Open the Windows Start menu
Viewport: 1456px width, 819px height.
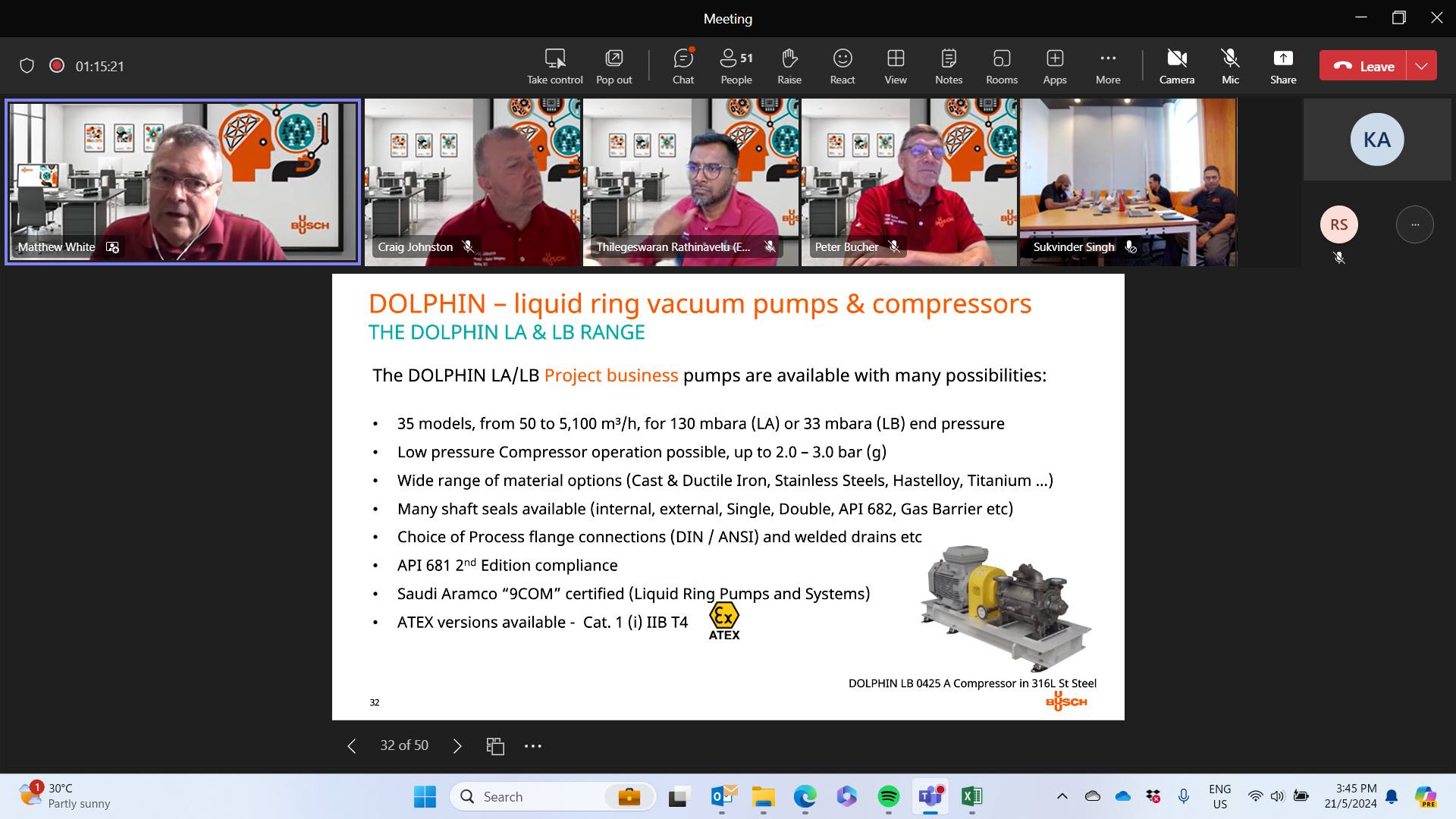coord(425,797)
